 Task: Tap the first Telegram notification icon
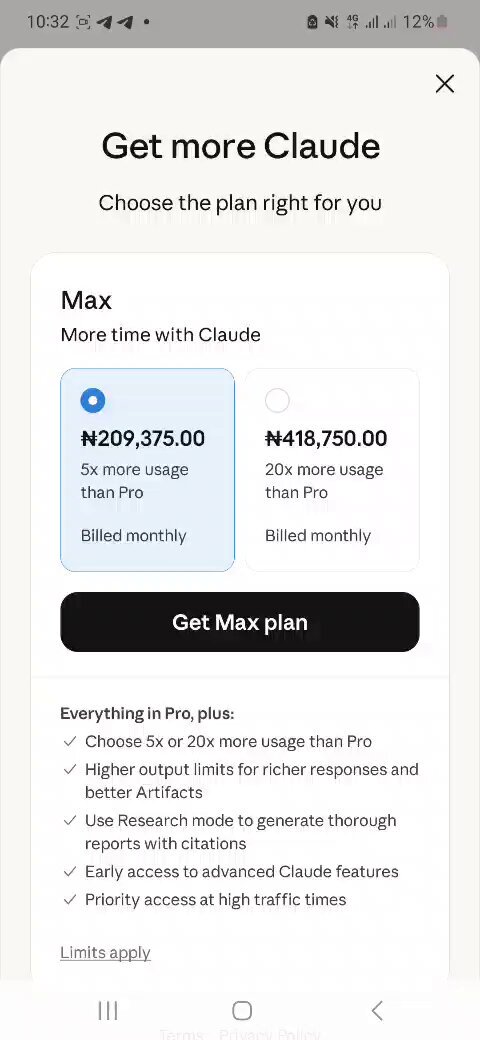[x=103, y=22]
